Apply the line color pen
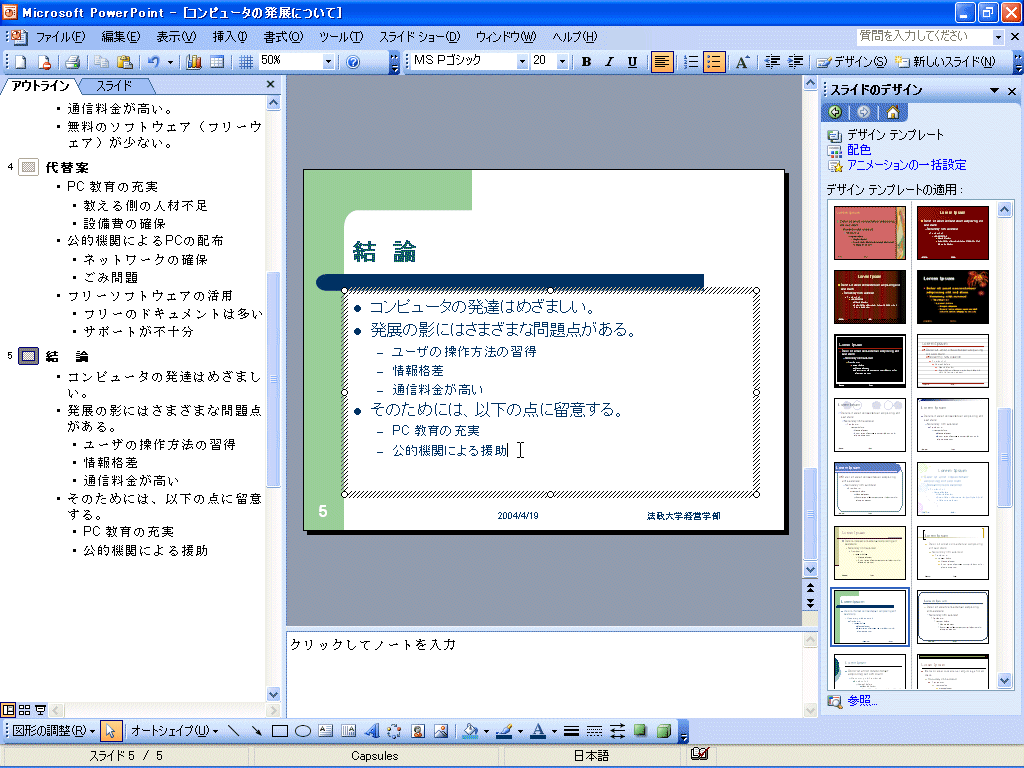This screenshot has height=768, width=1024. (x=504, y=731)
